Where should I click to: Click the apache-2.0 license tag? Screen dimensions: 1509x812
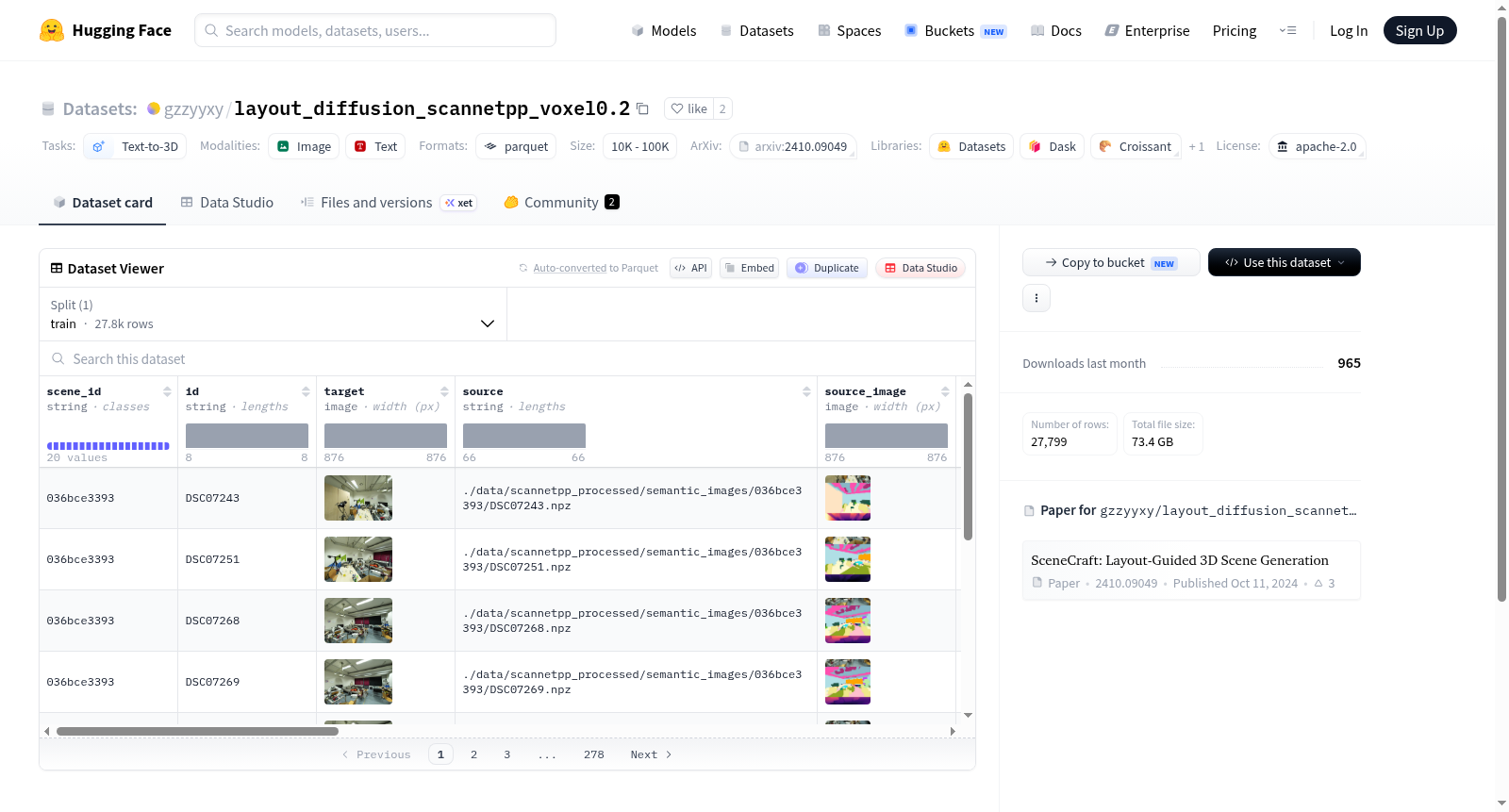click(1317, 146)
